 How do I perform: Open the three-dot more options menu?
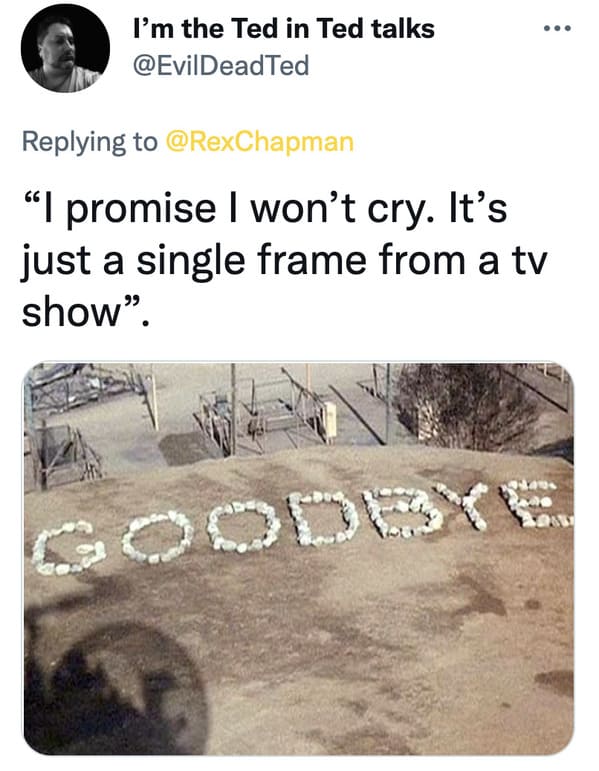558,29
